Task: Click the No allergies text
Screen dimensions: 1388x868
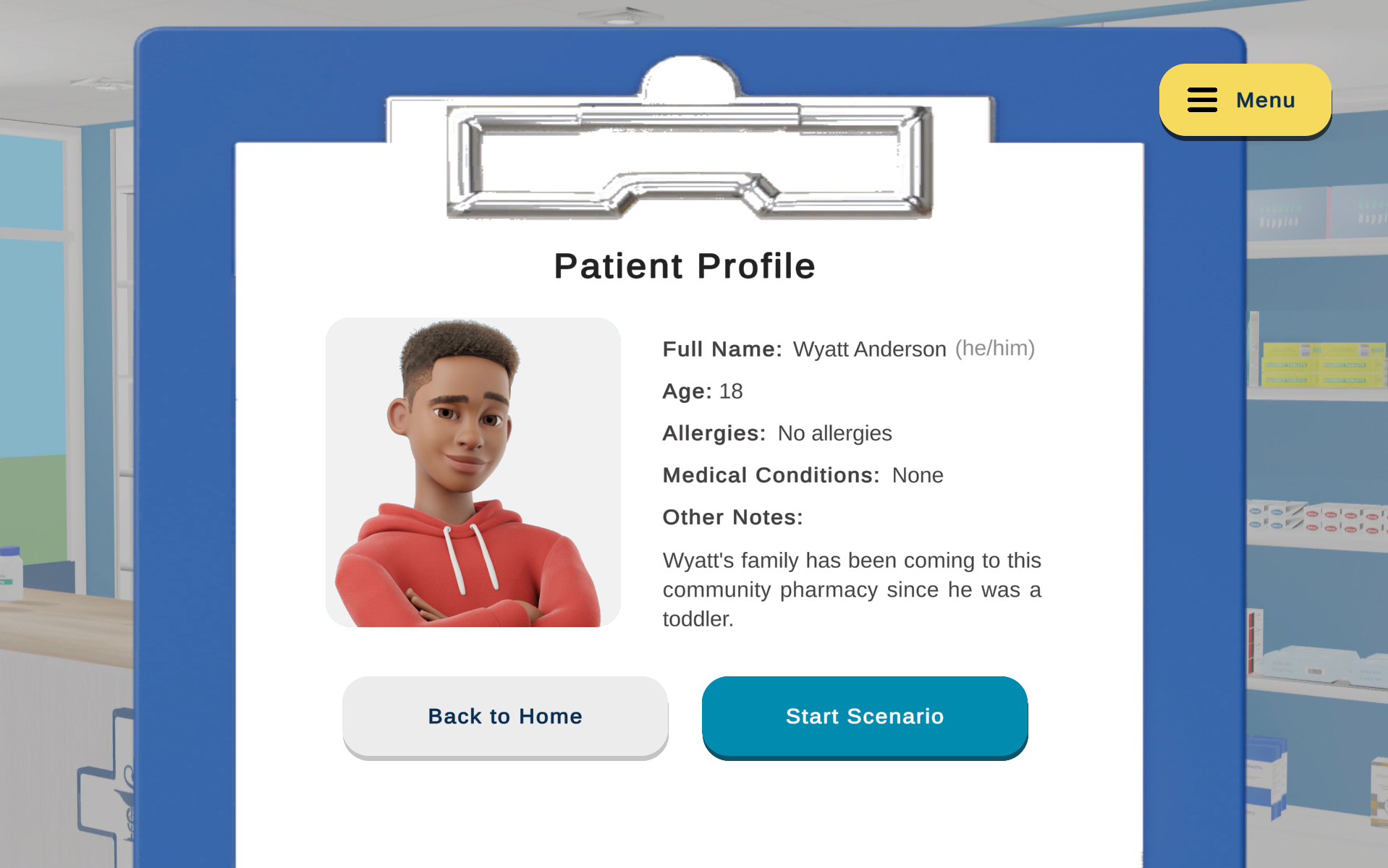Action: (x=834, y=433)
